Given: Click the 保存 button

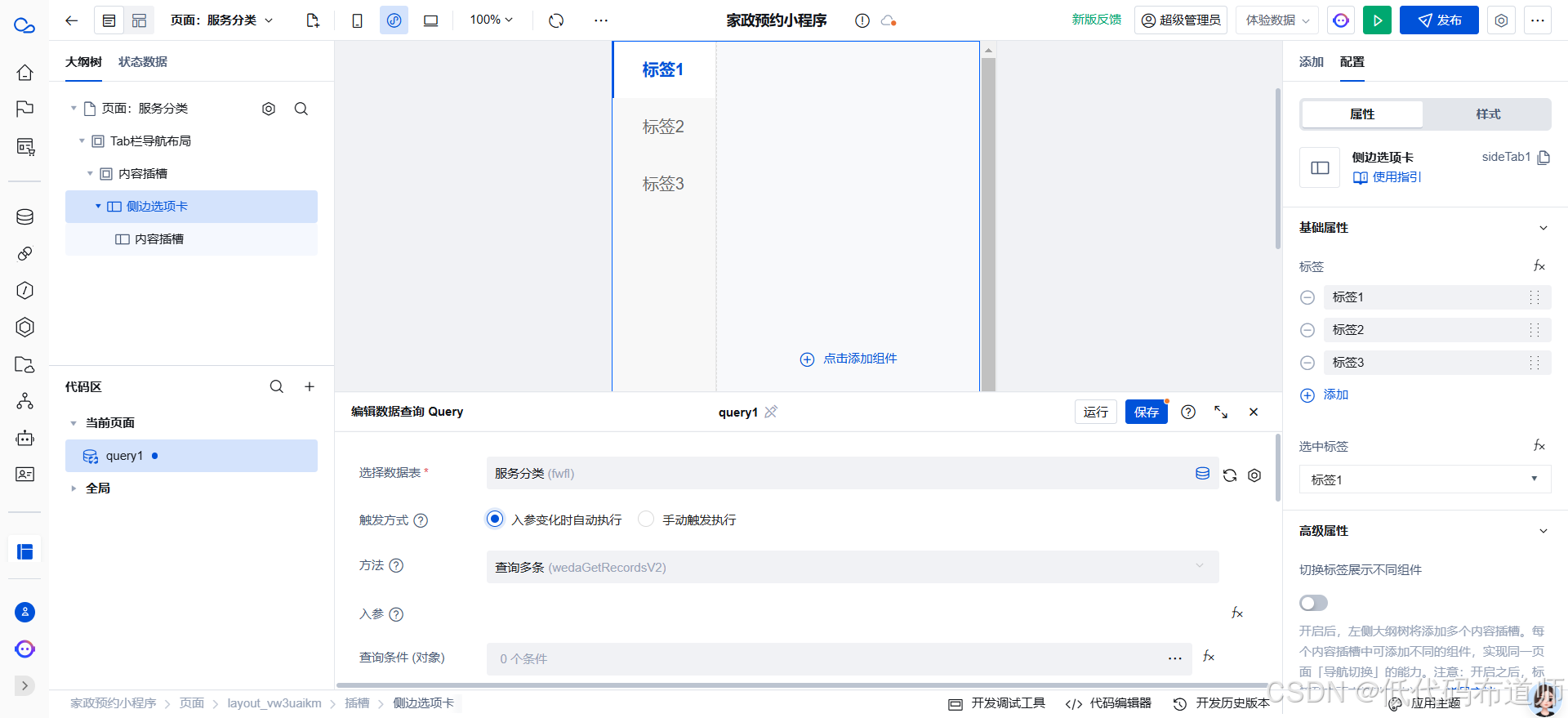Looking at the screenshot, I should (x=1147, y=412).
